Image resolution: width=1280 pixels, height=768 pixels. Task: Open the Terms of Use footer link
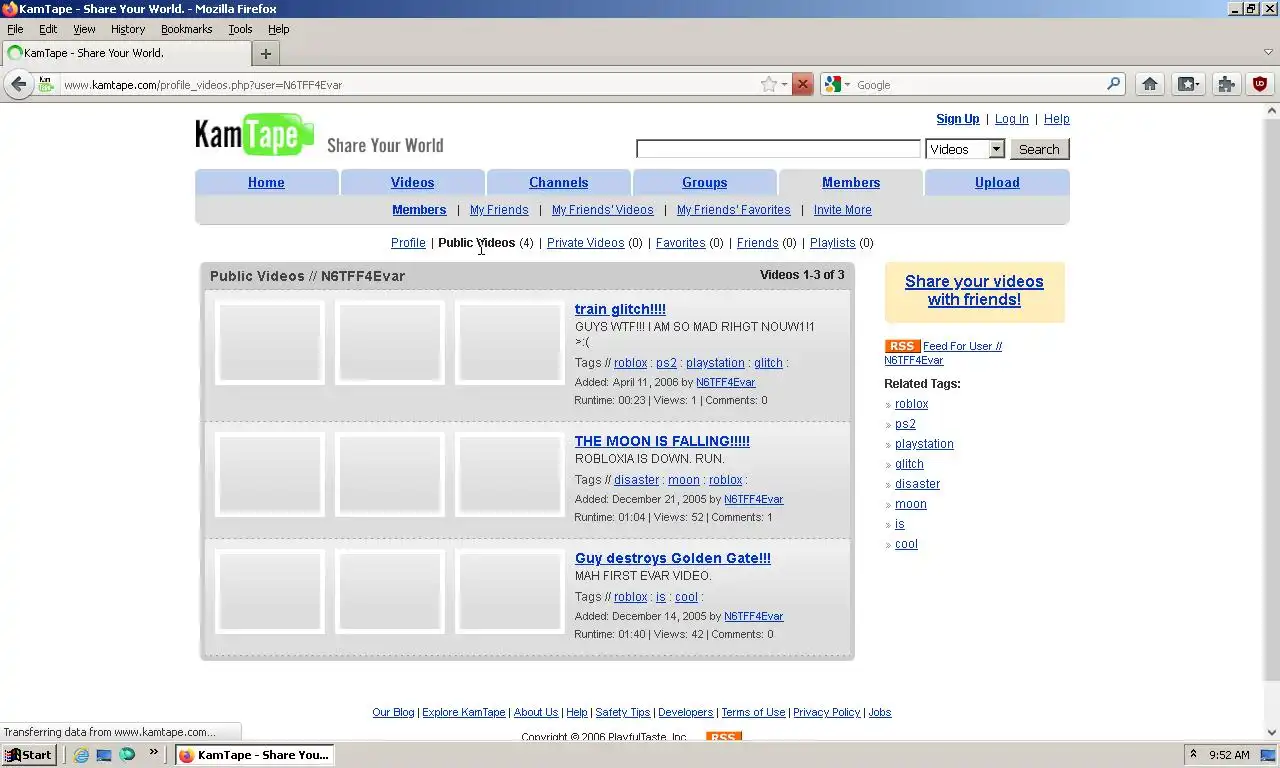pos(753,712)
